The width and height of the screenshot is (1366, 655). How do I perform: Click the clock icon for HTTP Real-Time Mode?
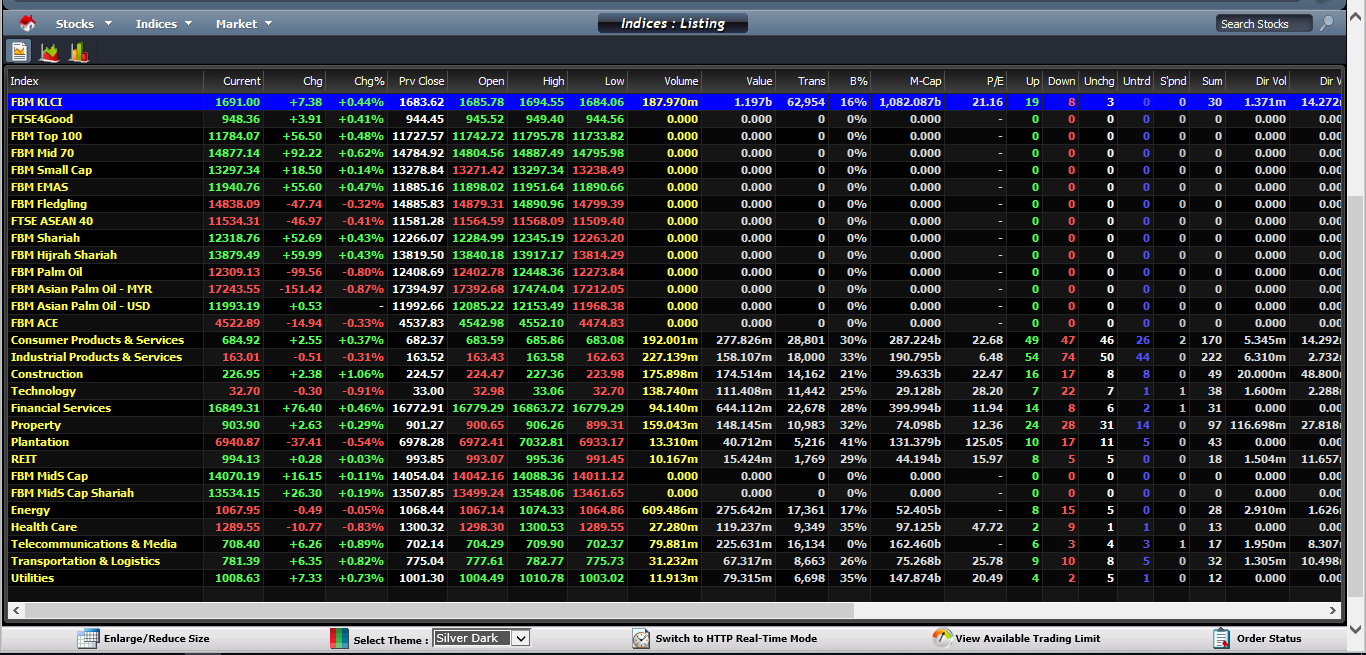click(641, 638)
